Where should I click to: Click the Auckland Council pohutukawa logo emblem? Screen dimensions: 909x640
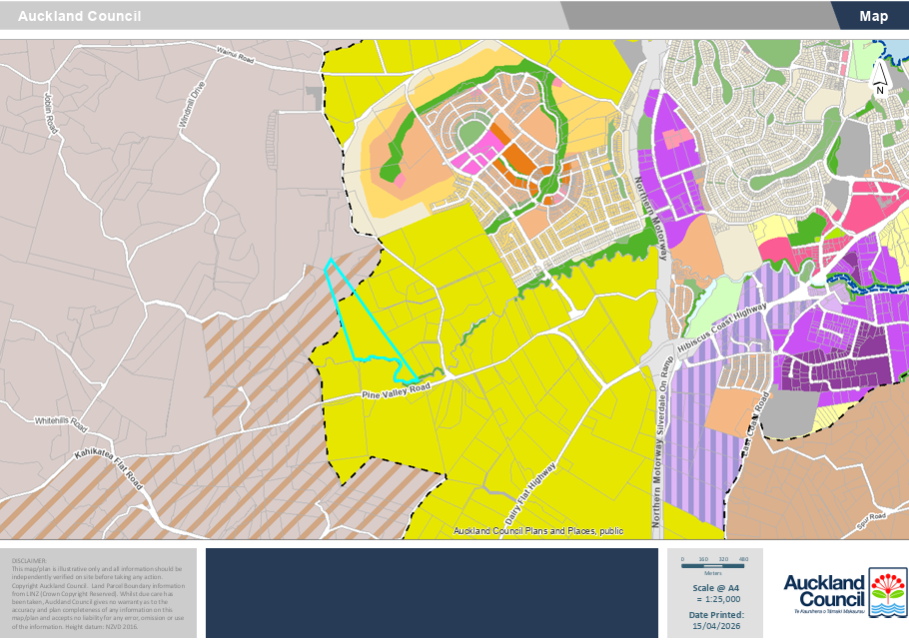tap(883, 592)
